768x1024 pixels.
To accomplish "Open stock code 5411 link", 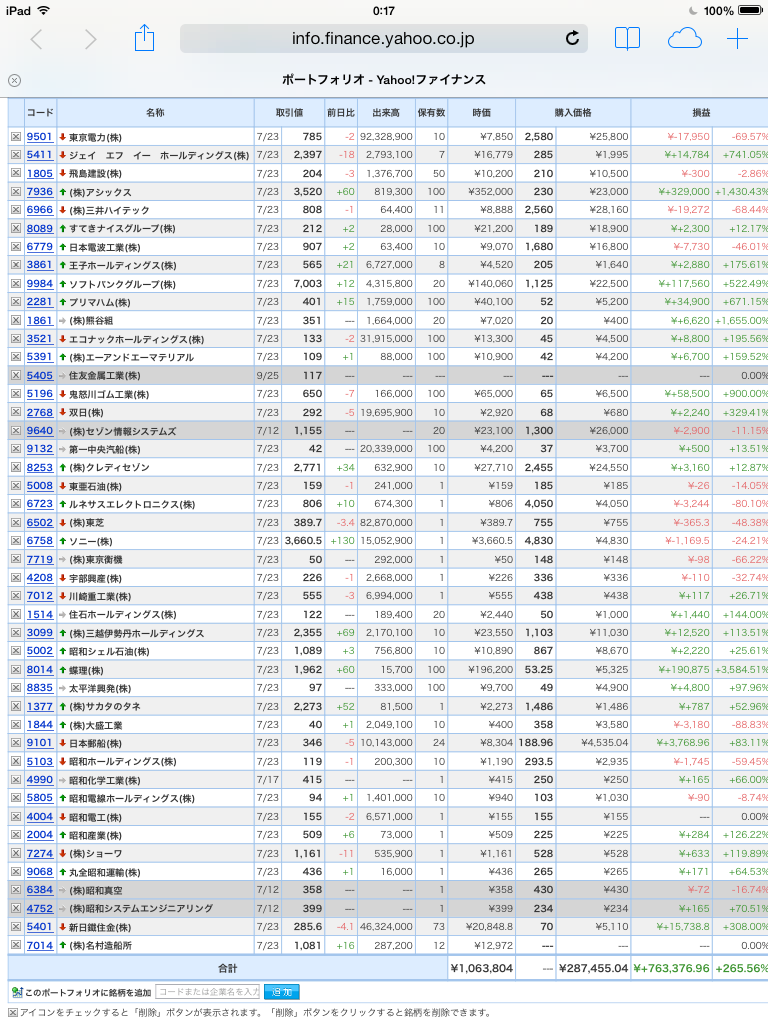I will (40, 155).
